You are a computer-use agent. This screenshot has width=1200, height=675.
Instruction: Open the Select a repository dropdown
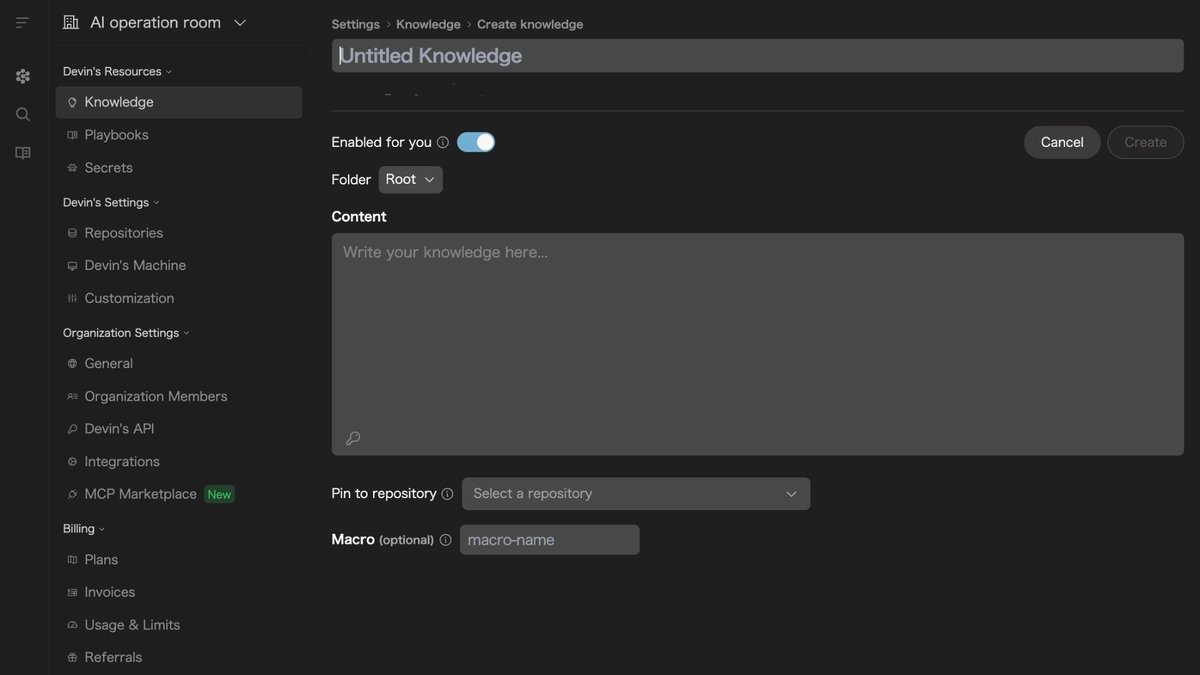point(636,492)
